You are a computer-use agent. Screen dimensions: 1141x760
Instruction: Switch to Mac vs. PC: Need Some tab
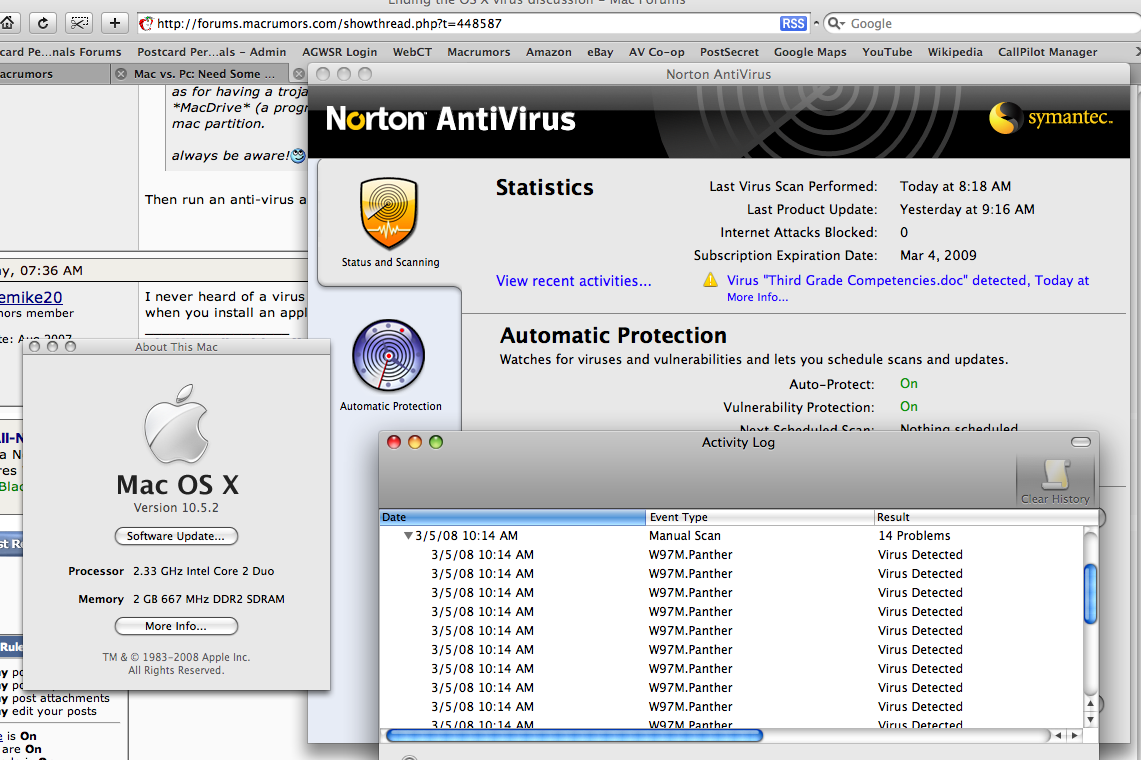click(x=204, y=74)
